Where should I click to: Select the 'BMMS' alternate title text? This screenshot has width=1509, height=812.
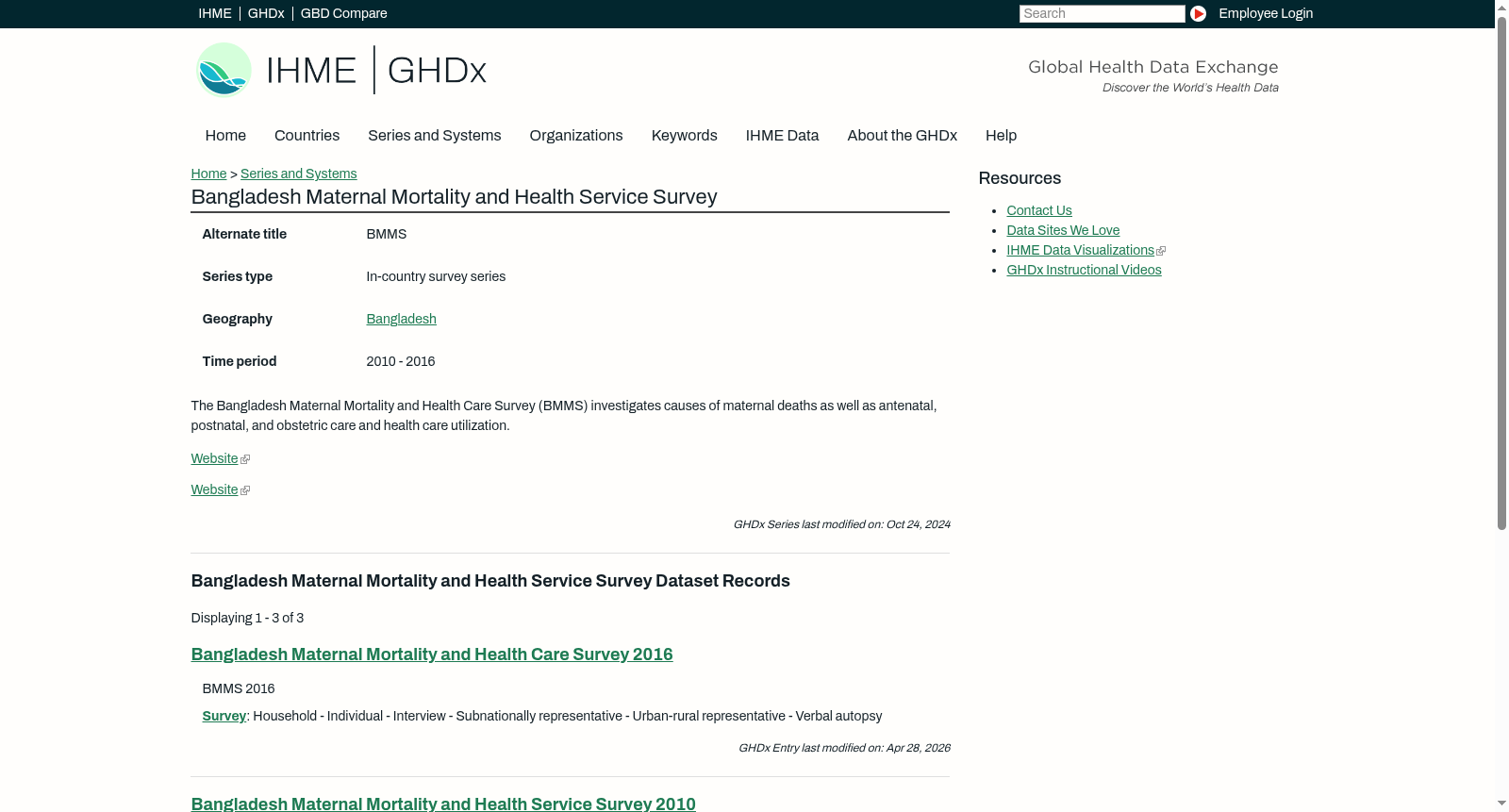tap(387, 234)
